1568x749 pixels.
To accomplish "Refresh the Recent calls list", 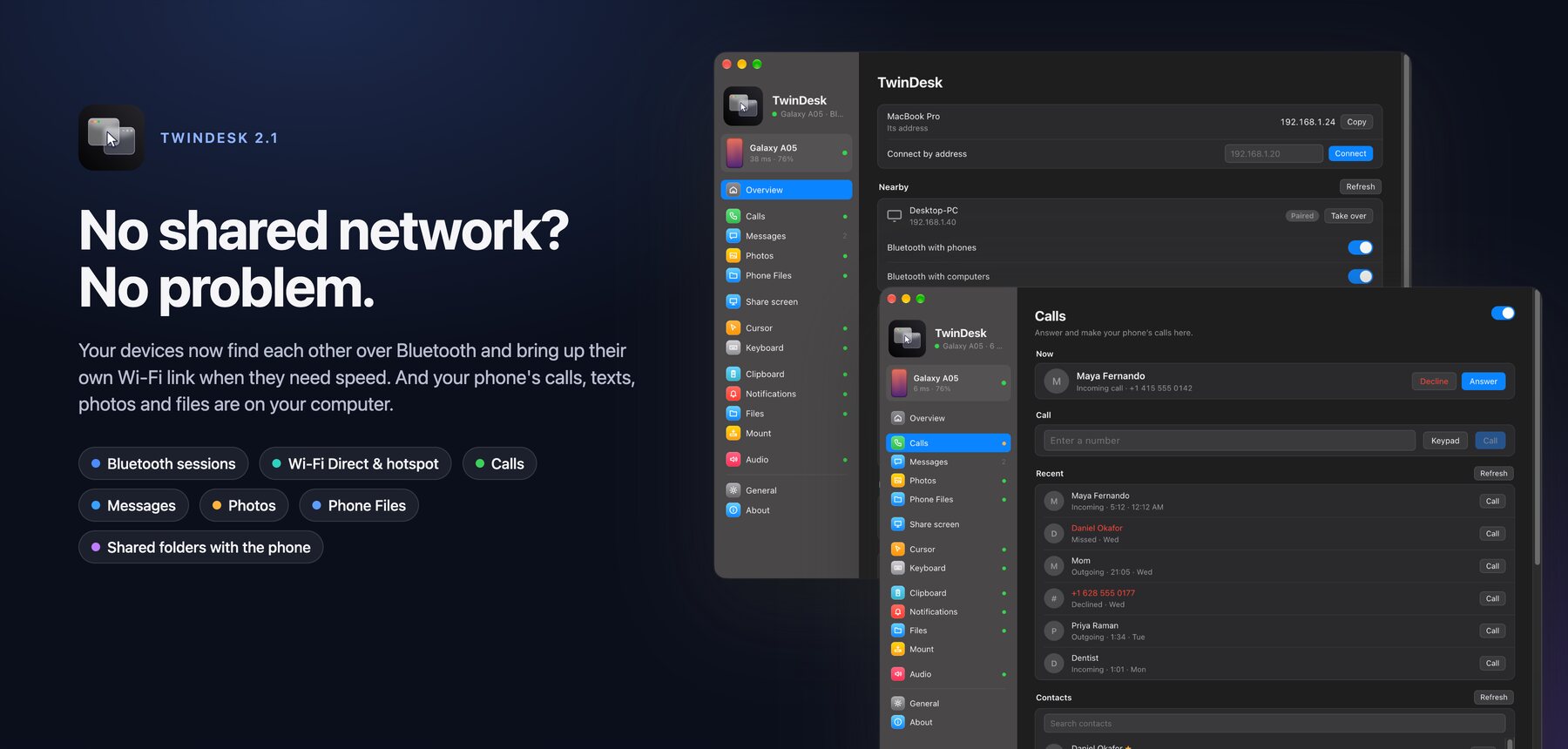I will tap(1493, 474).
